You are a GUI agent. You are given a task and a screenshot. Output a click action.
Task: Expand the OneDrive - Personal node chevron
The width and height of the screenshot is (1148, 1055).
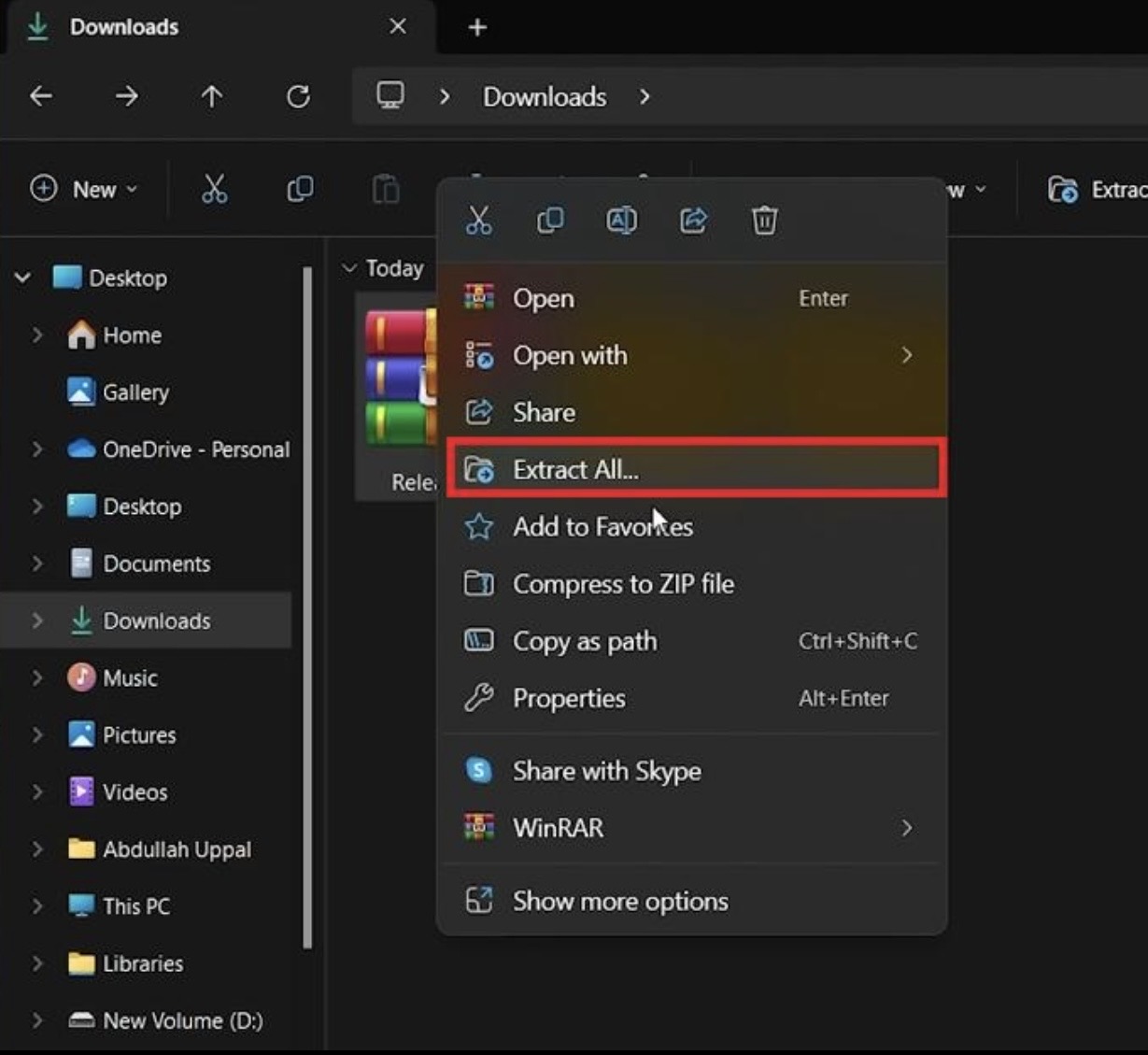pos(37,449)
